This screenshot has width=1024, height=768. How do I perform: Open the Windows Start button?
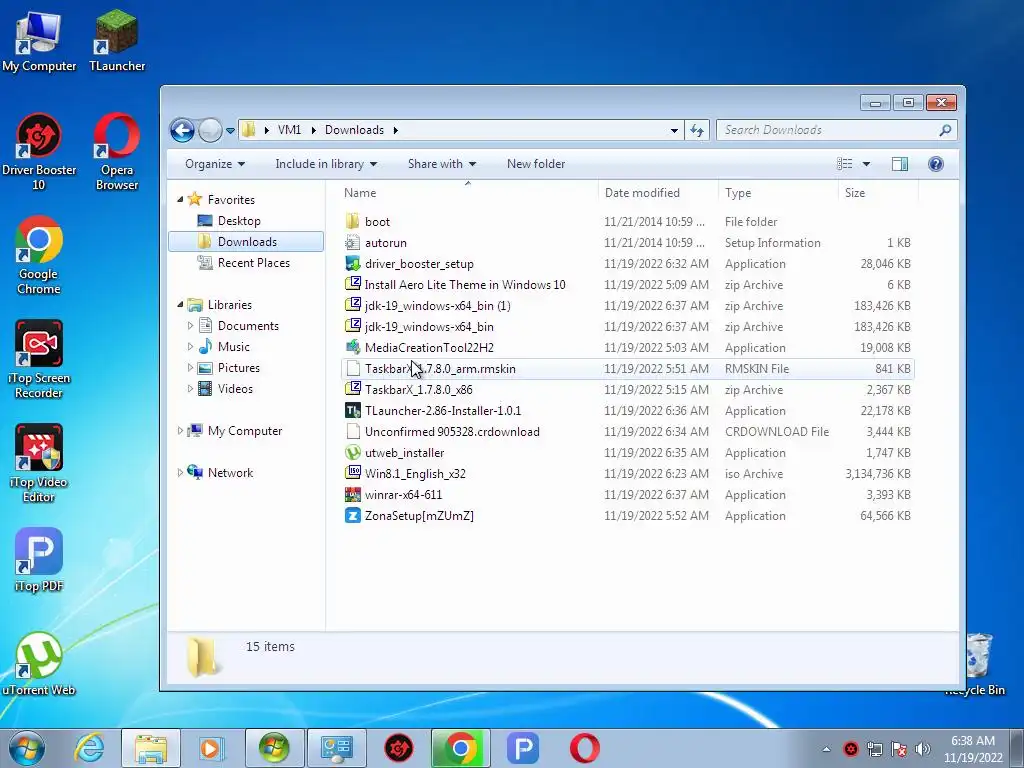click(27, 748)
